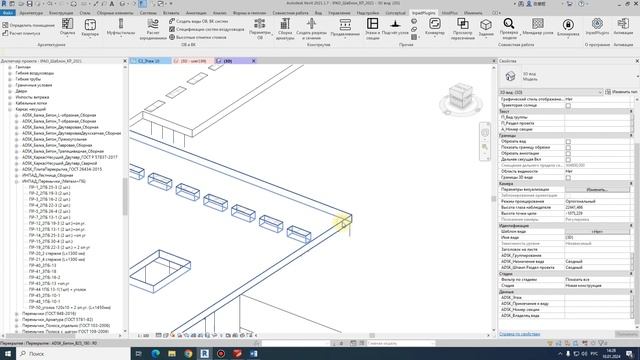Screen dimensions: 640x360
Task: Click Изменить тип button
Action: point(622,92)
